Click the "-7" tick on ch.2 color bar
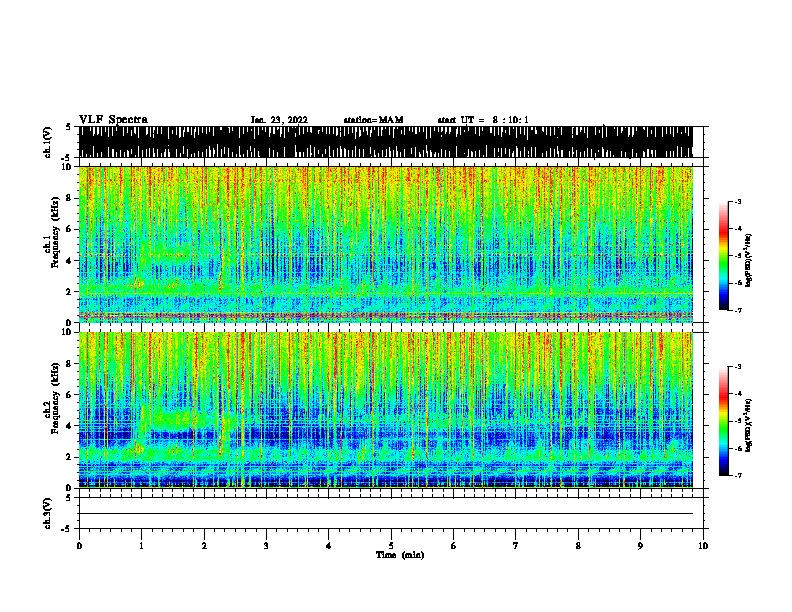Screen dimensions: 792x612 click(738, 475)
